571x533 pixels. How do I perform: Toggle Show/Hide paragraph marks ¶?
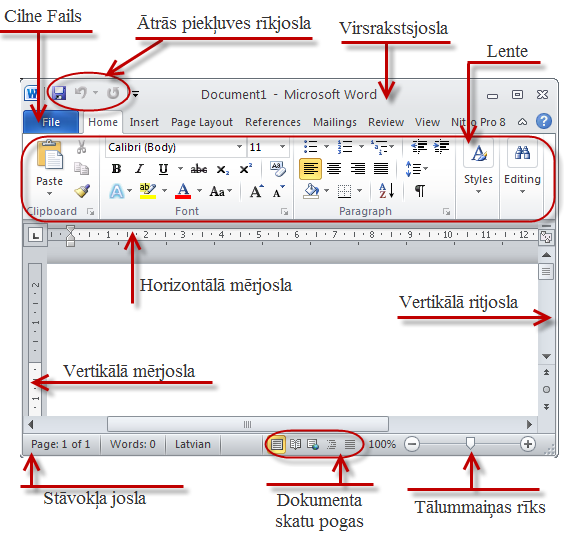420,190
